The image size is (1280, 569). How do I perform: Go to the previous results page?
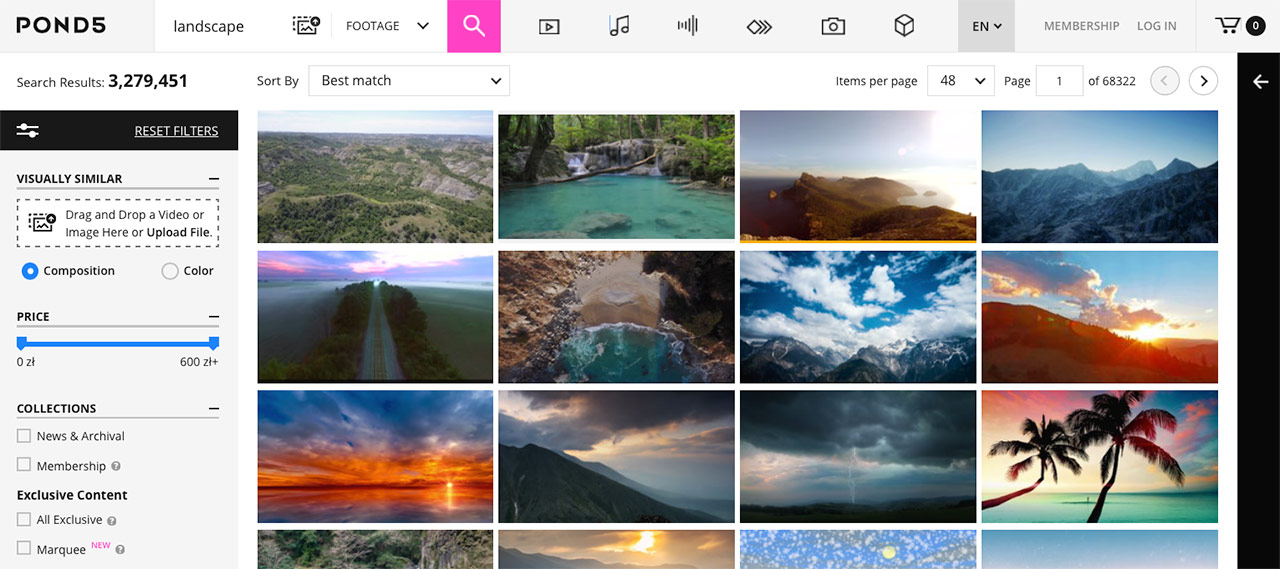pyautogui.click(x=1165, y=81)
